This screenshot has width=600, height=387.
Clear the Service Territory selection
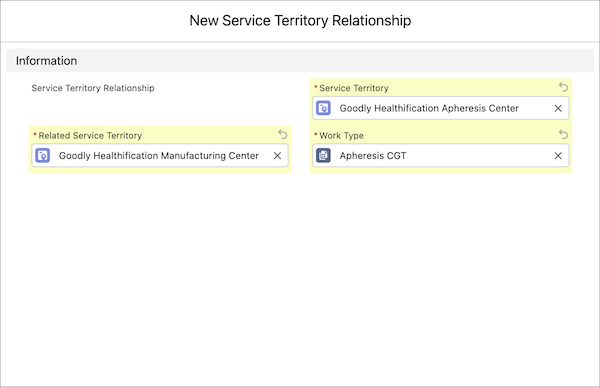(x=558, y=108)
